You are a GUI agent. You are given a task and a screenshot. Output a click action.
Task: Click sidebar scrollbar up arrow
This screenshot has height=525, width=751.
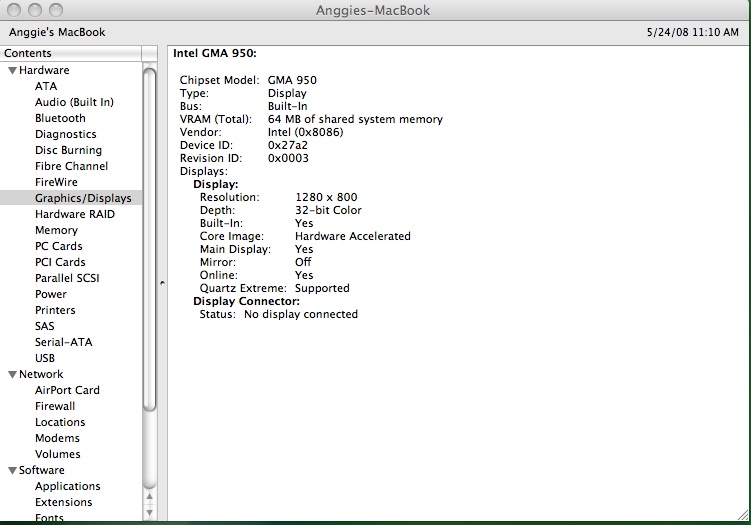coord(149,497)
